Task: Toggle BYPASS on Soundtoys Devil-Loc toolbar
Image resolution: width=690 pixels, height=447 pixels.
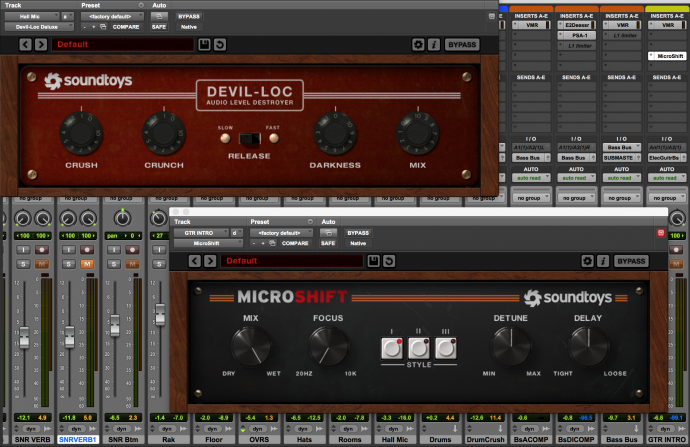Action: pyautogui.click(x=462, y=44)
